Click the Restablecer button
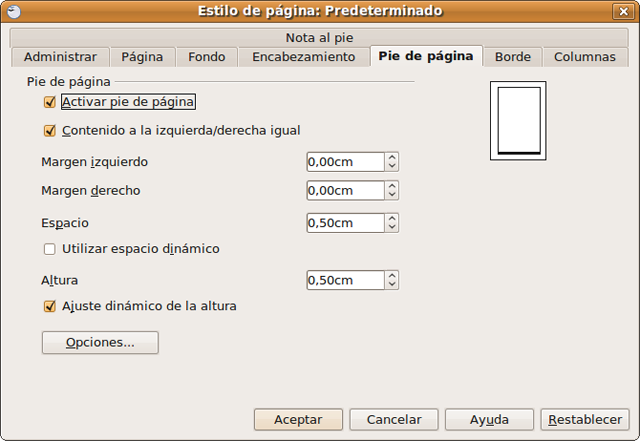 point(585,420)
